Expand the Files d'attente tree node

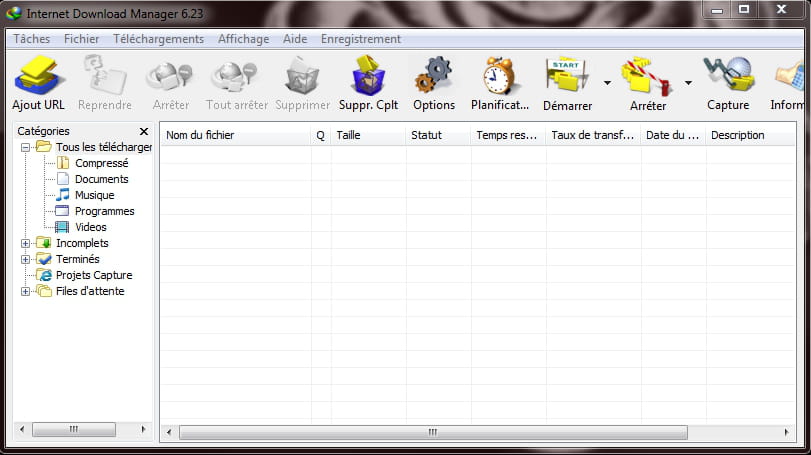(25, 292)
